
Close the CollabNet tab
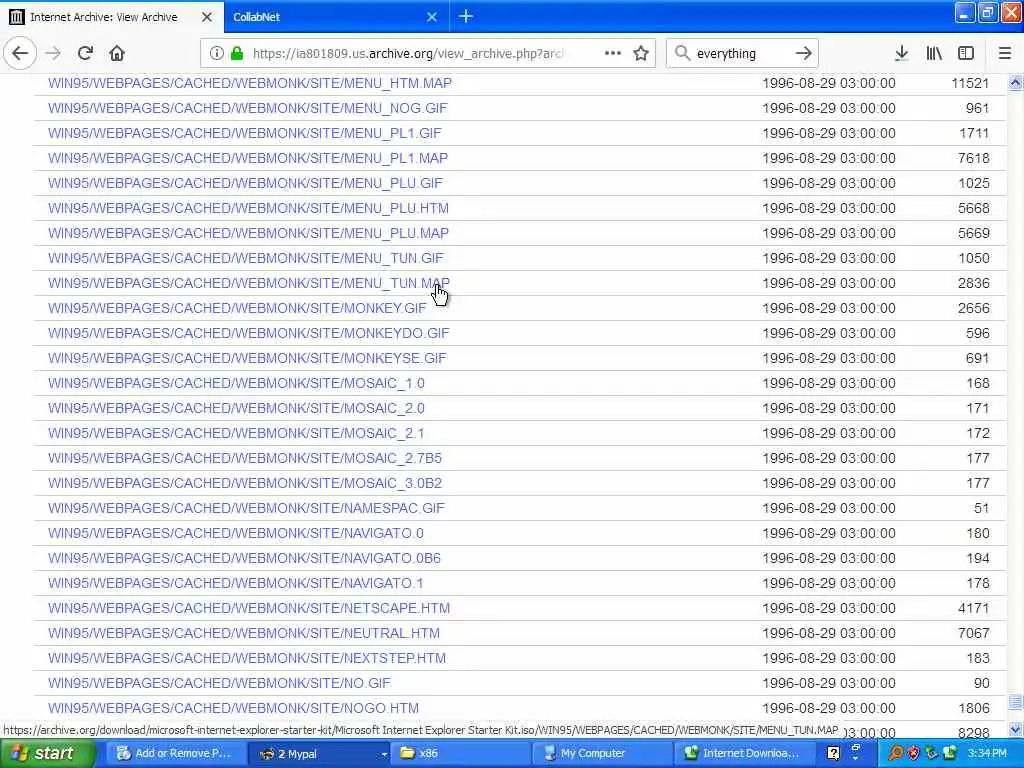432,17
